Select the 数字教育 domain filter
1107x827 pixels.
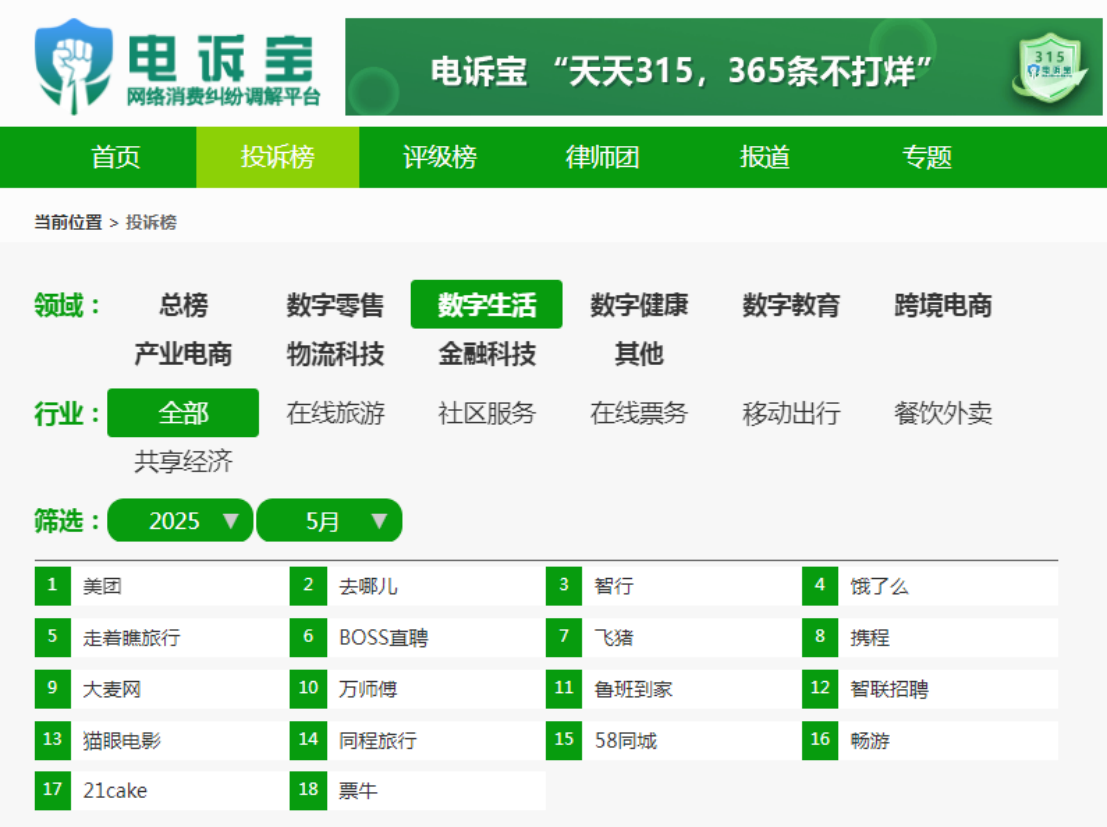(x=791, y=305)
